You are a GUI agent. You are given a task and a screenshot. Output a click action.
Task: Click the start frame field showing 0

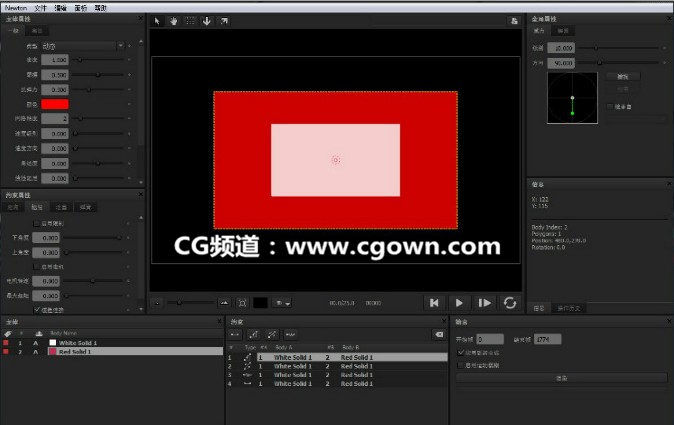click(490, 339)
